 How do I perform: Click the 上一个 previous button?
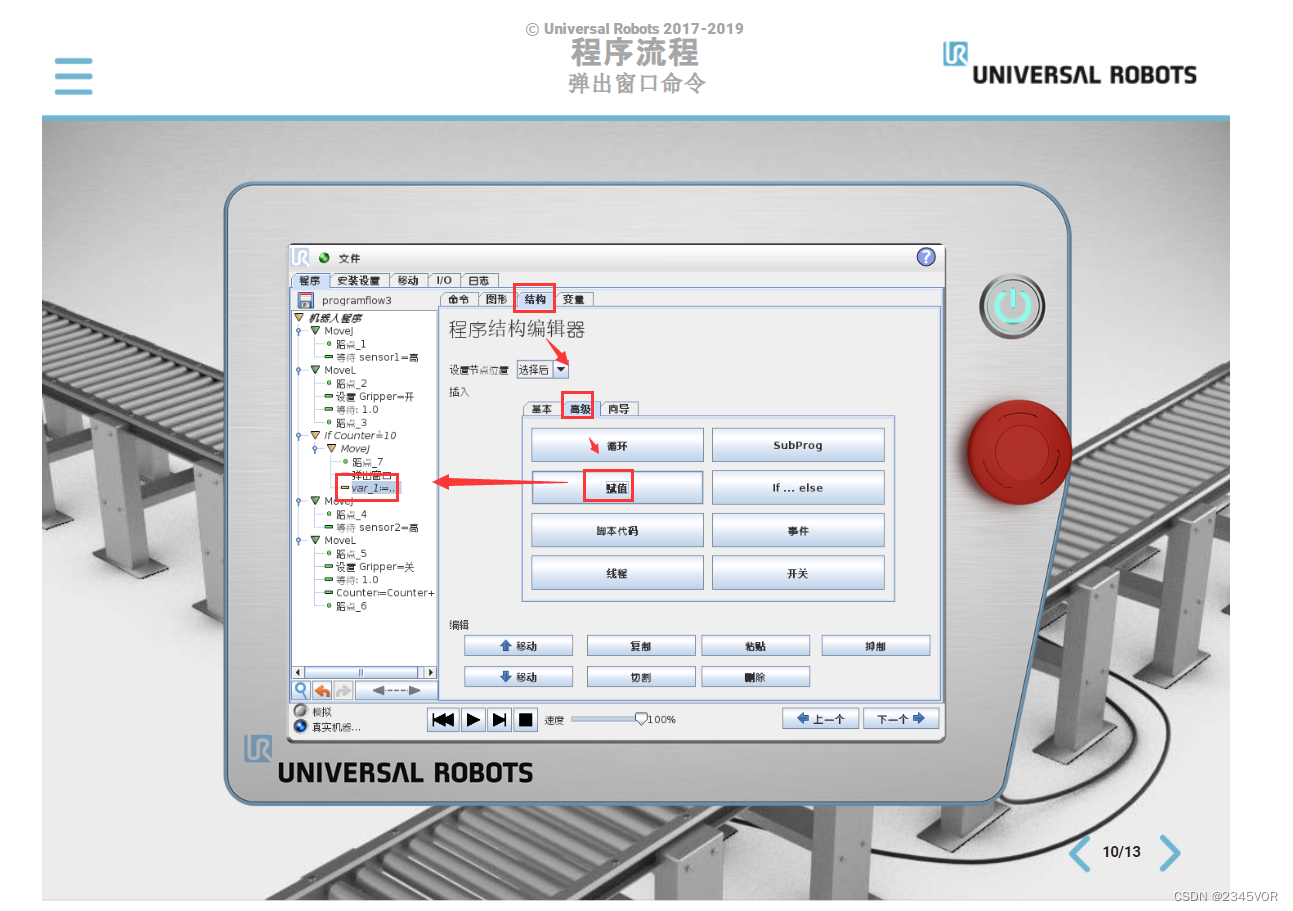[820, 718]
